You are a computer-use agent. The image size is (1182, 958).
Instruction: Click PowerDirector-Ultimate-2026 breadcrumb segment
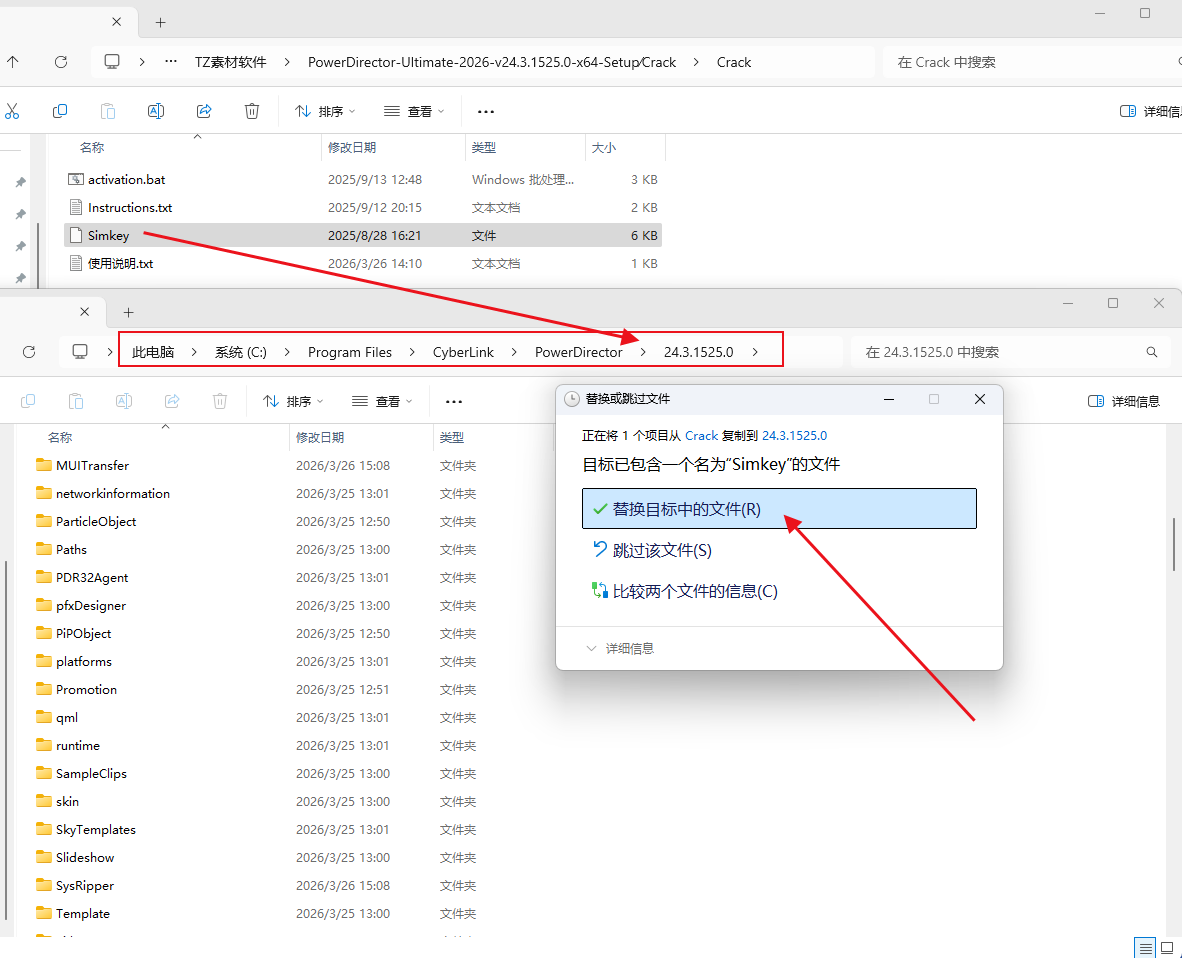coord(491,62)
